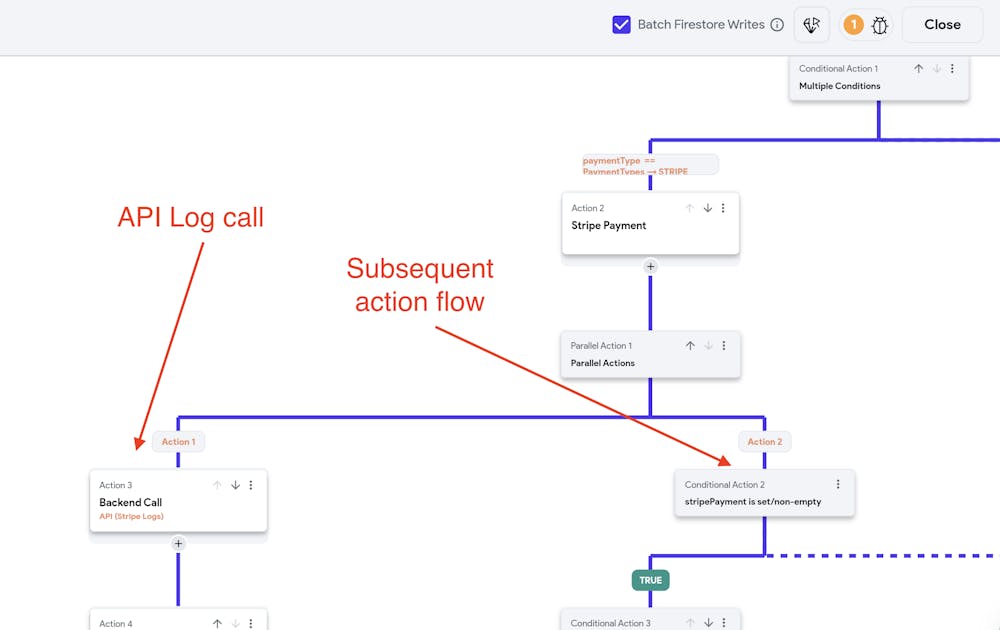This screenshot has width=1000, height=630.
Task: Click the info icon beside Batch Firestore Writes
Action: (777, 25)
